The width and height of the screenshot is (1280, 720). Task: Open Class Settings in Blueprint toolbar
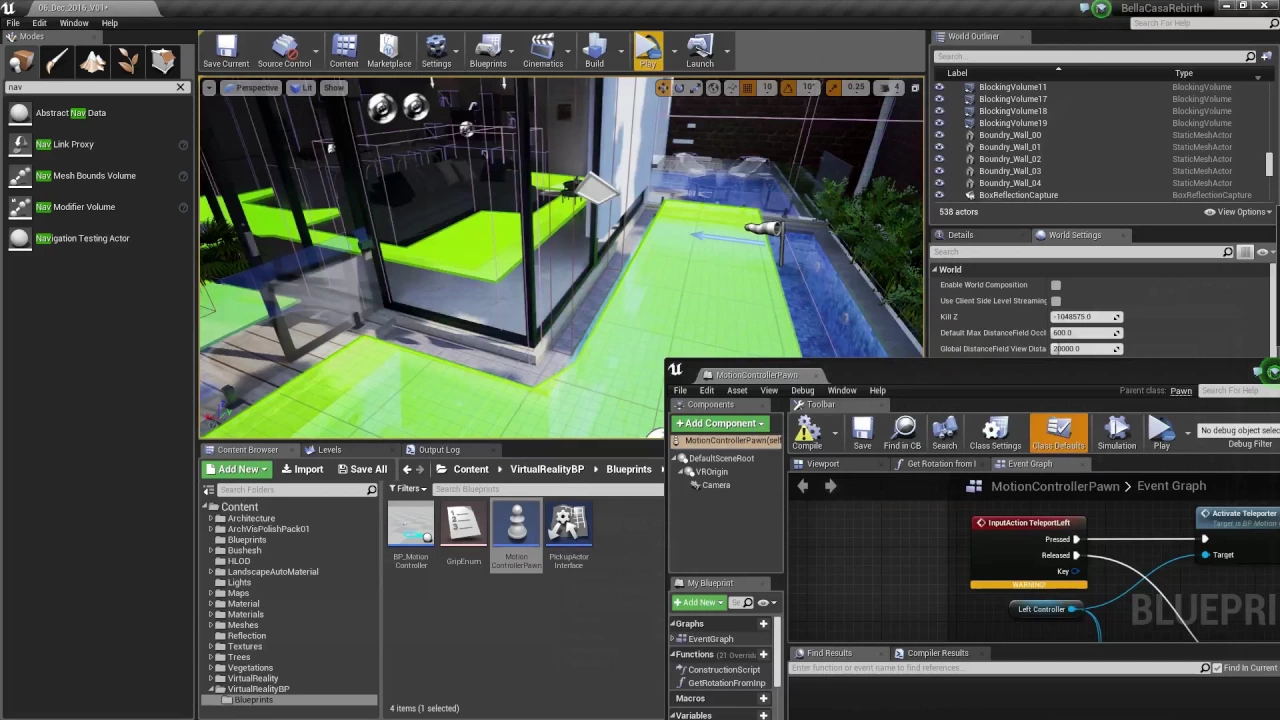(x=995, y=434)
